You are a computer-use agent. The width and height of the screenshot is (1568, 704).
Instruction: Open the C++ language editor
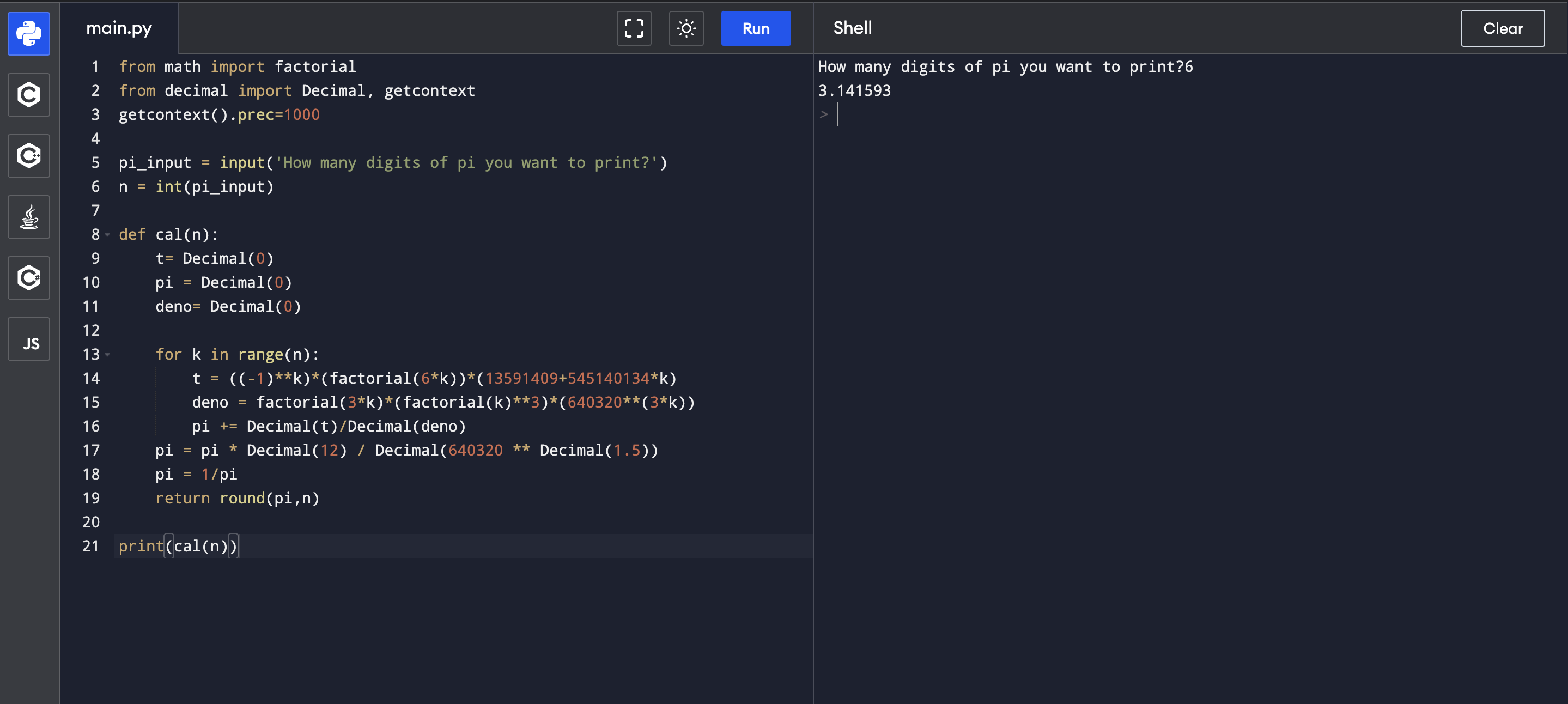click(x=29, y=155)
